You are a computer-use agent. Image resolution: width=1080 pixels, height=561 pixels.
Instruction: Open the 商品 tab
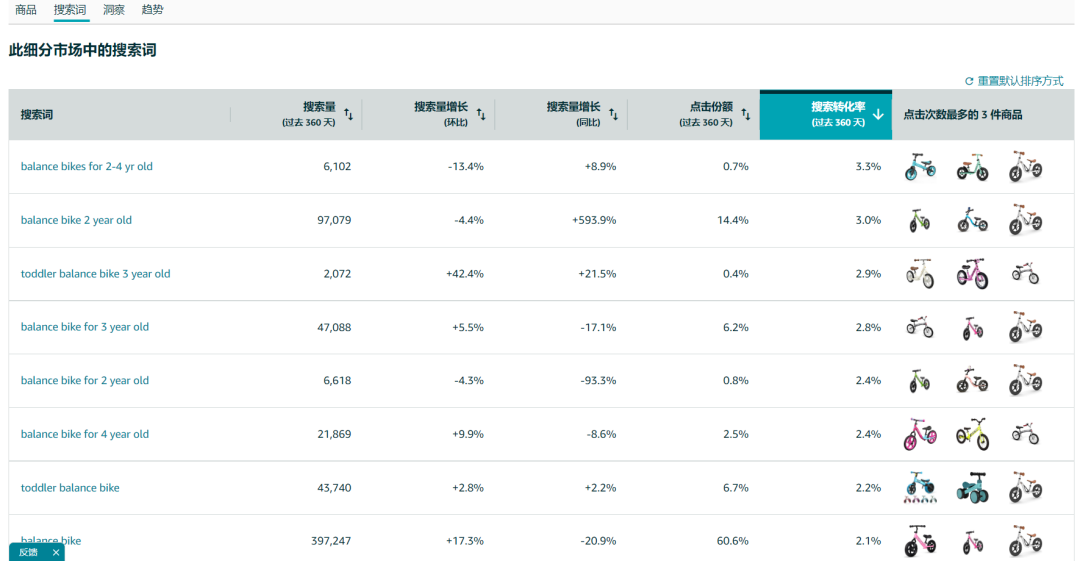tap(26, 10)
